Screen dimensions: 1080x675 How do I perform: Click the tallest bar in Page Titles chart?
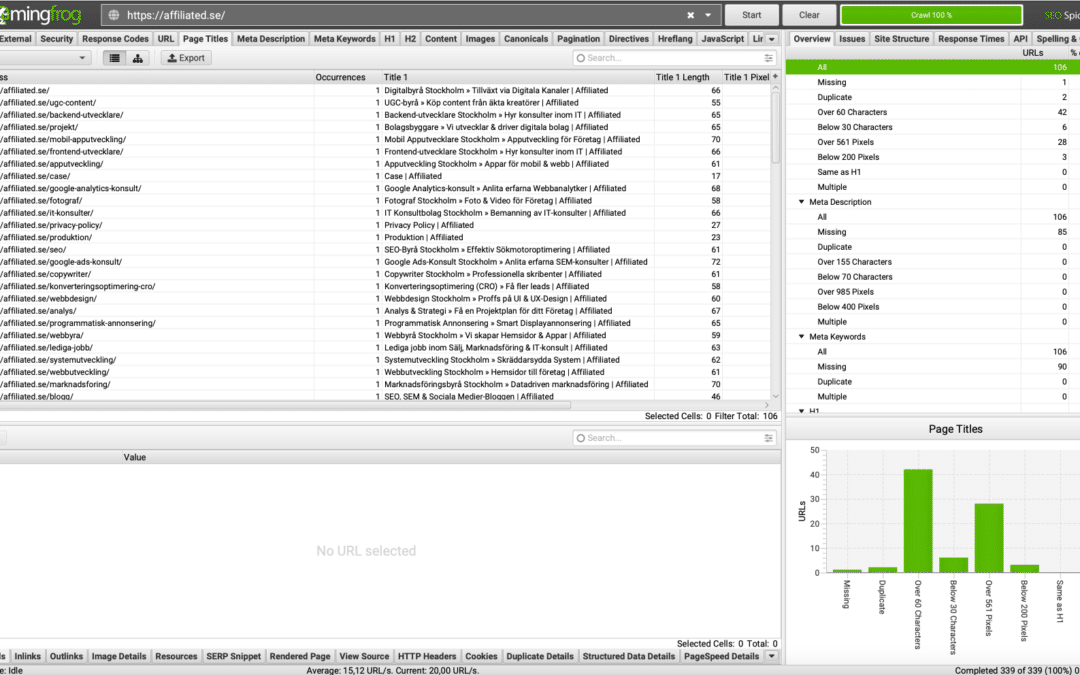[918, 521]
